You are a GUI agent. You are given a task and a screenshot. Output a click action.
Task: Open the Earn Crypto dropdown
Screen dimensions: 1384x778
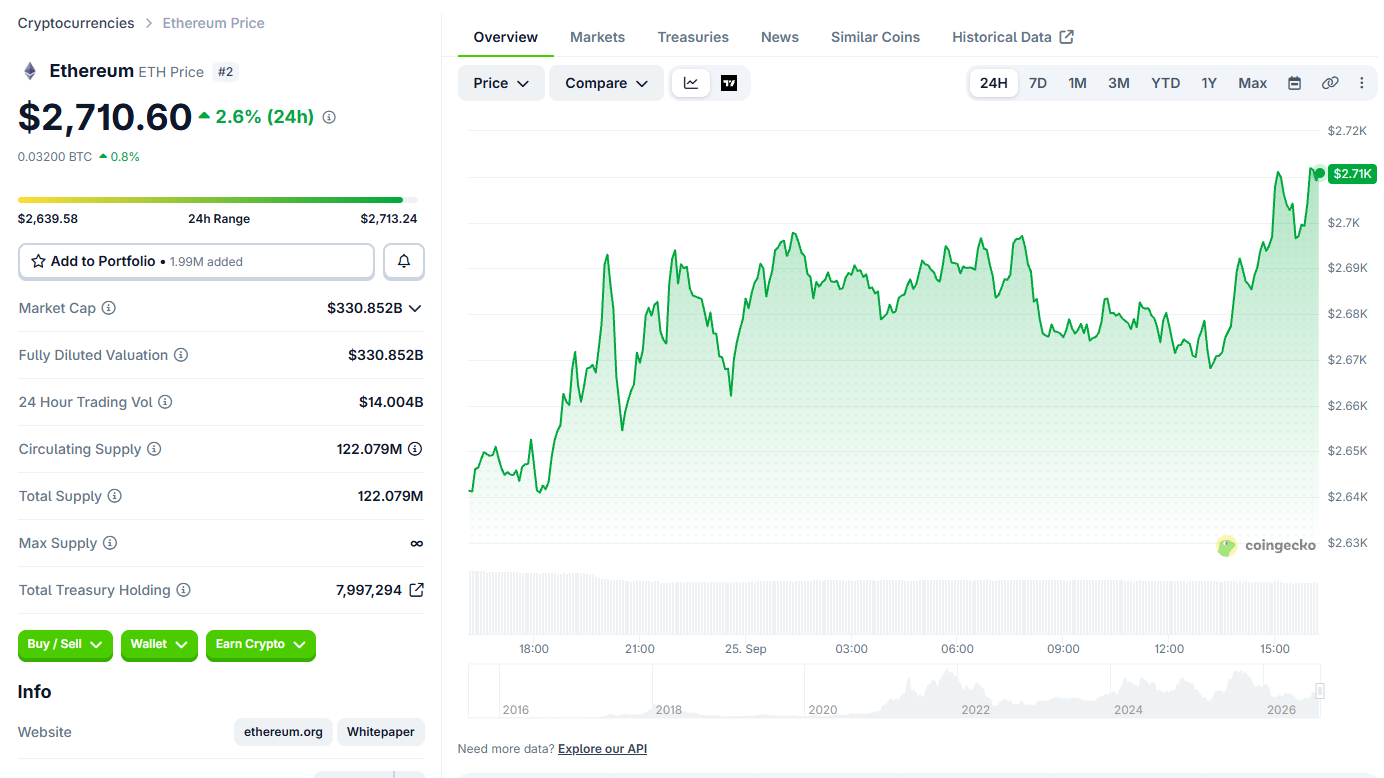261,645
